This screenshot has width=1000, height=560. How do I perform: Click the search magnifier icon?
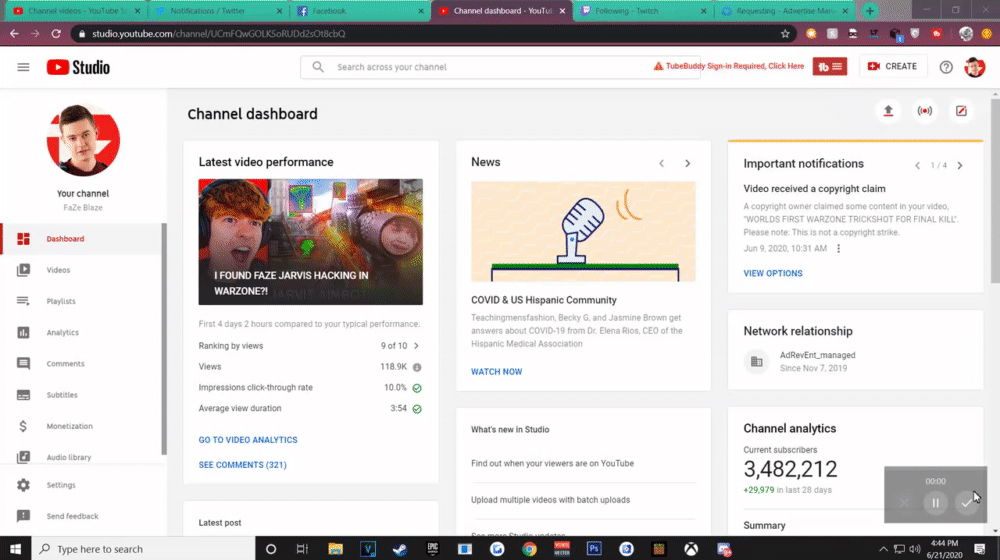(318, 66)
